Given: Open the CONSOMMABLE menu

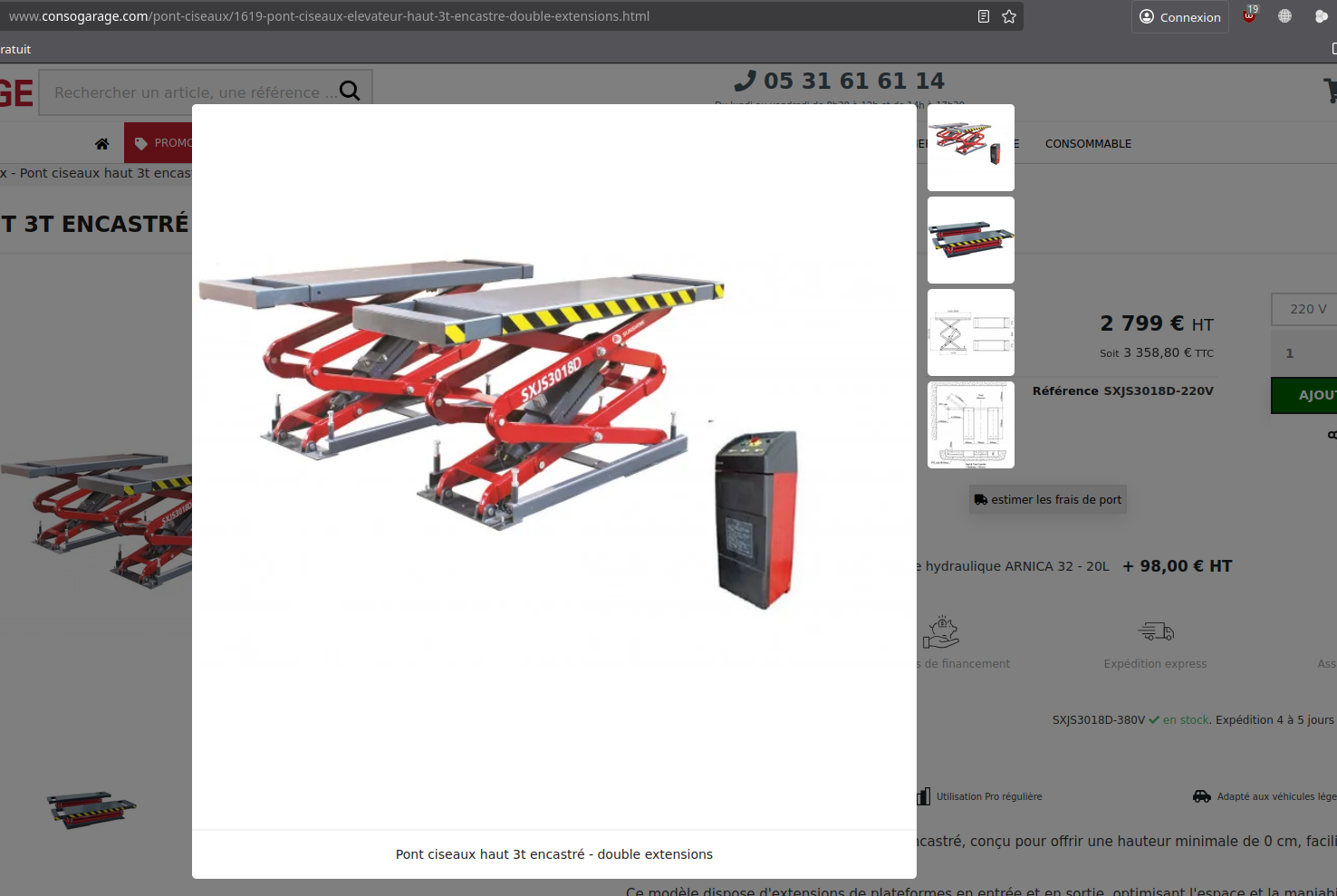Looking at the screenshot, I should pos(1088,144).
